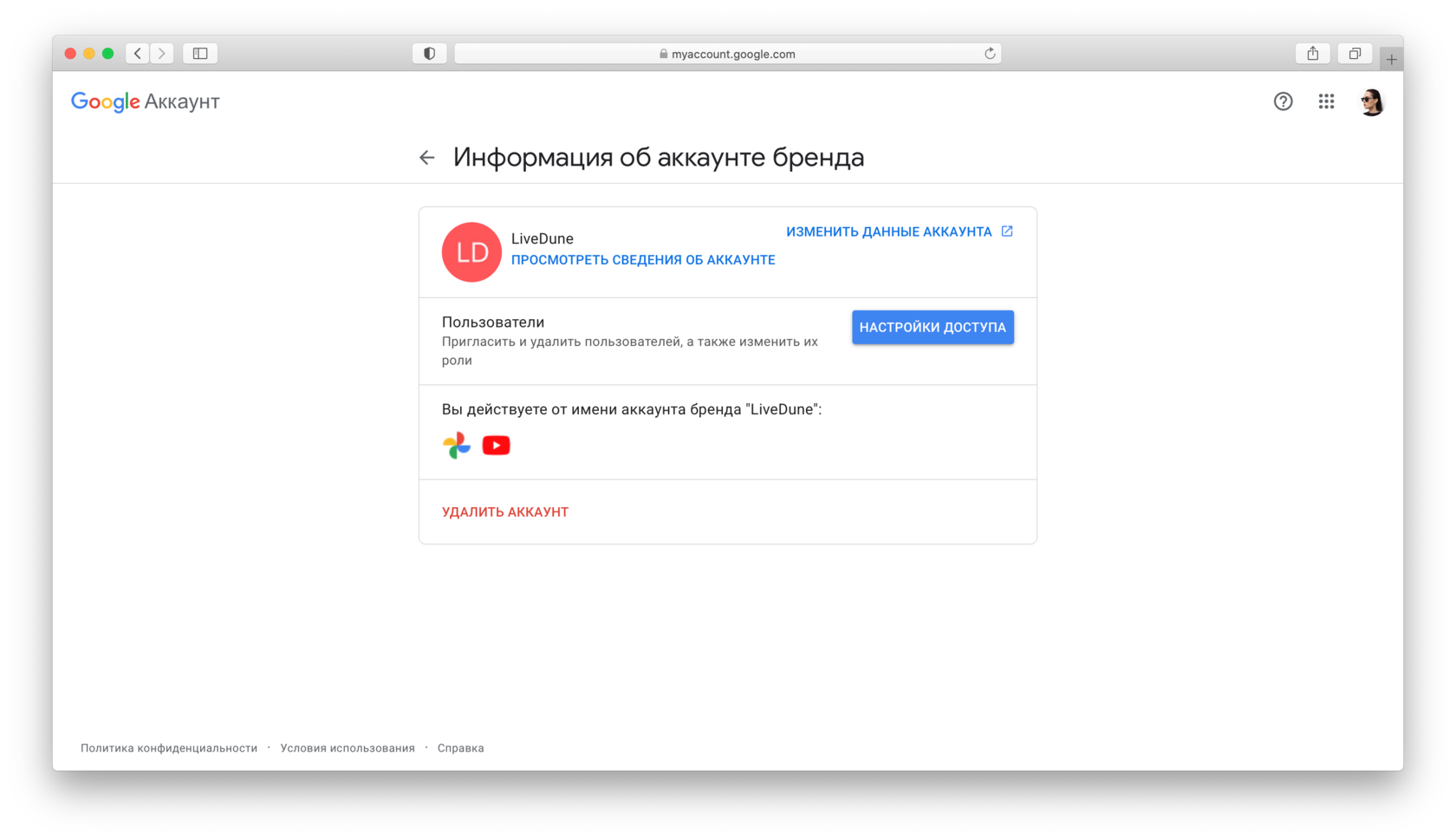Click the Google Аккаунт logo

[145, 101]
